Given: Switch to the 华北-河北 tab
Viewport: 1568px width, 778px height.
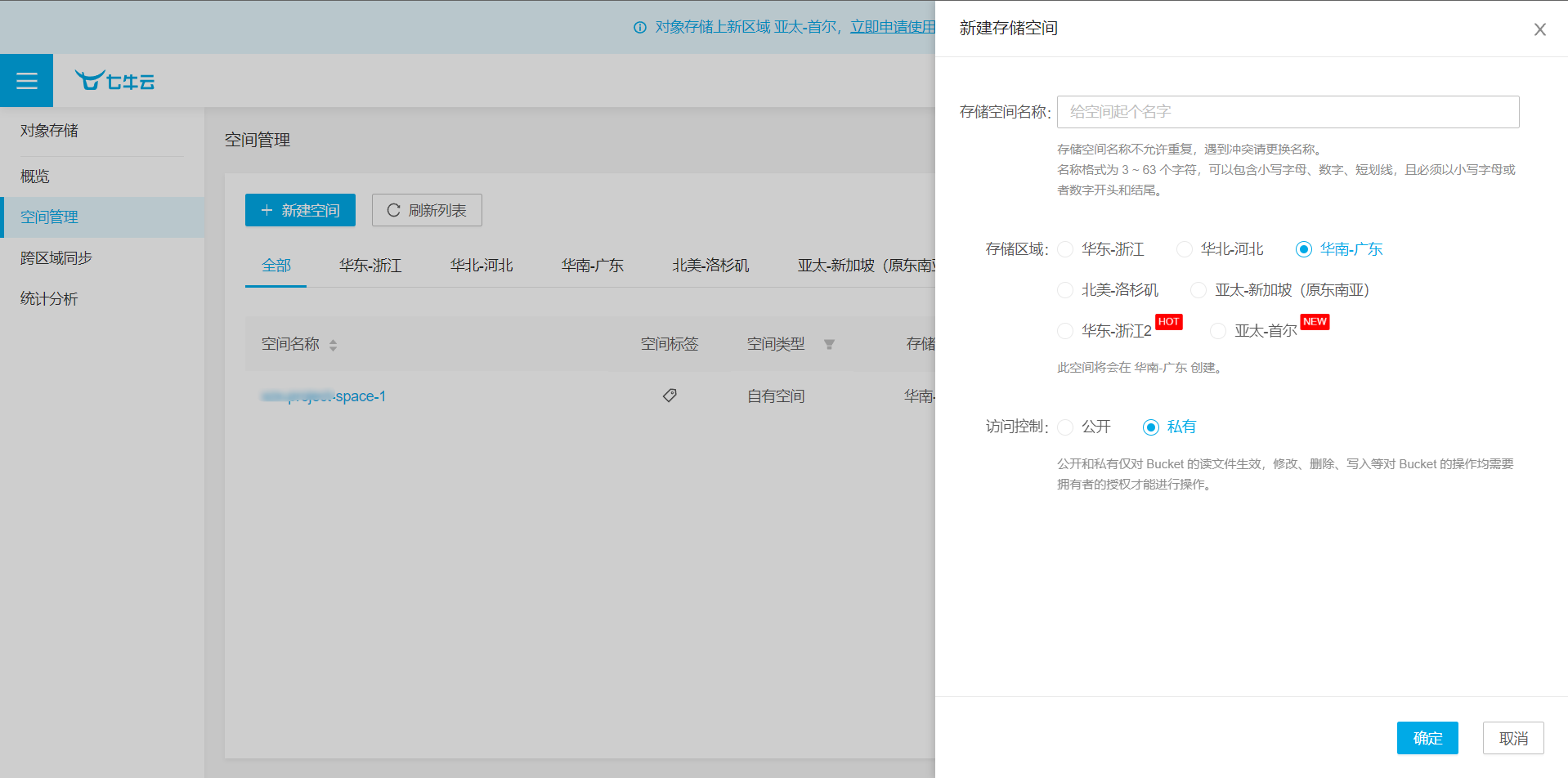Looking at the screenshot, I should point(482,266).
